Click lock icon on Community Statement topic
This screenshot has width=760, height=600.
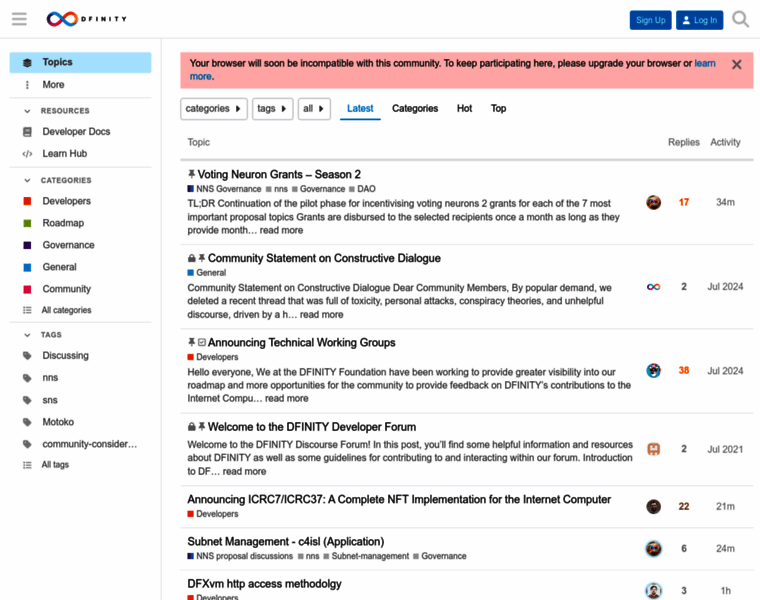pos(191,258)
